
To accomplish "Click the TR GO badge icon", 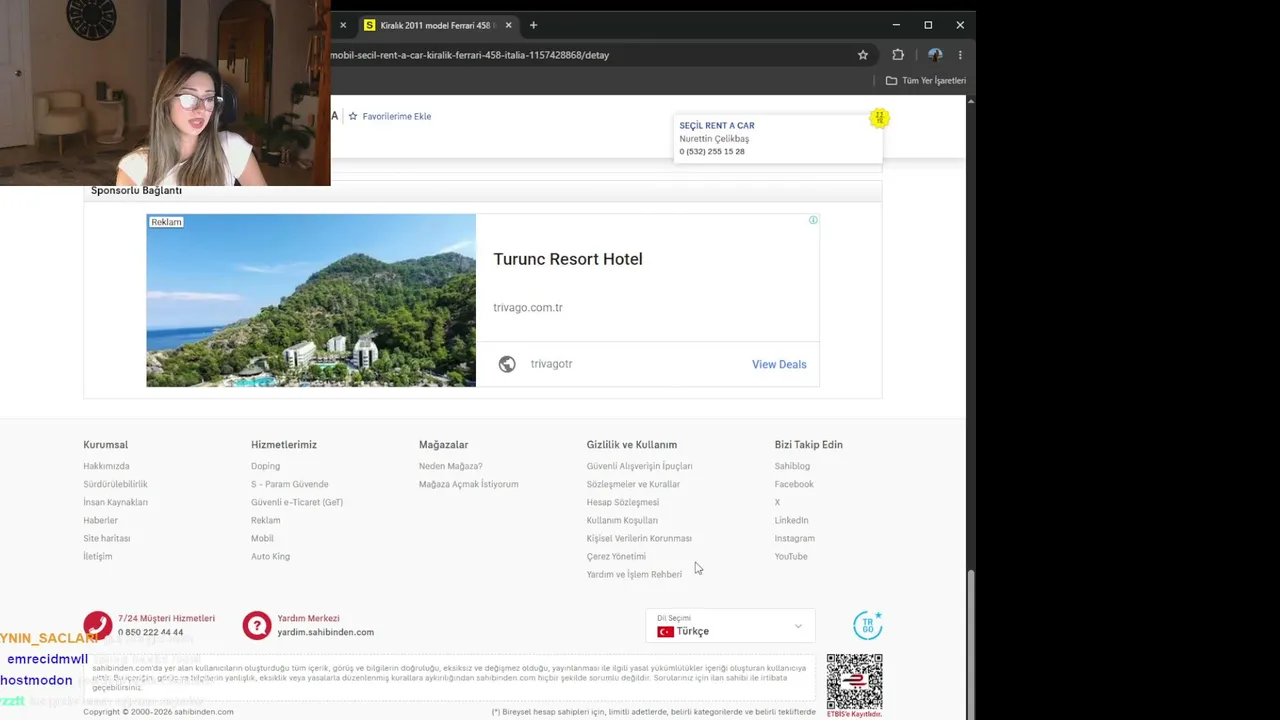I will click(867, 625).
